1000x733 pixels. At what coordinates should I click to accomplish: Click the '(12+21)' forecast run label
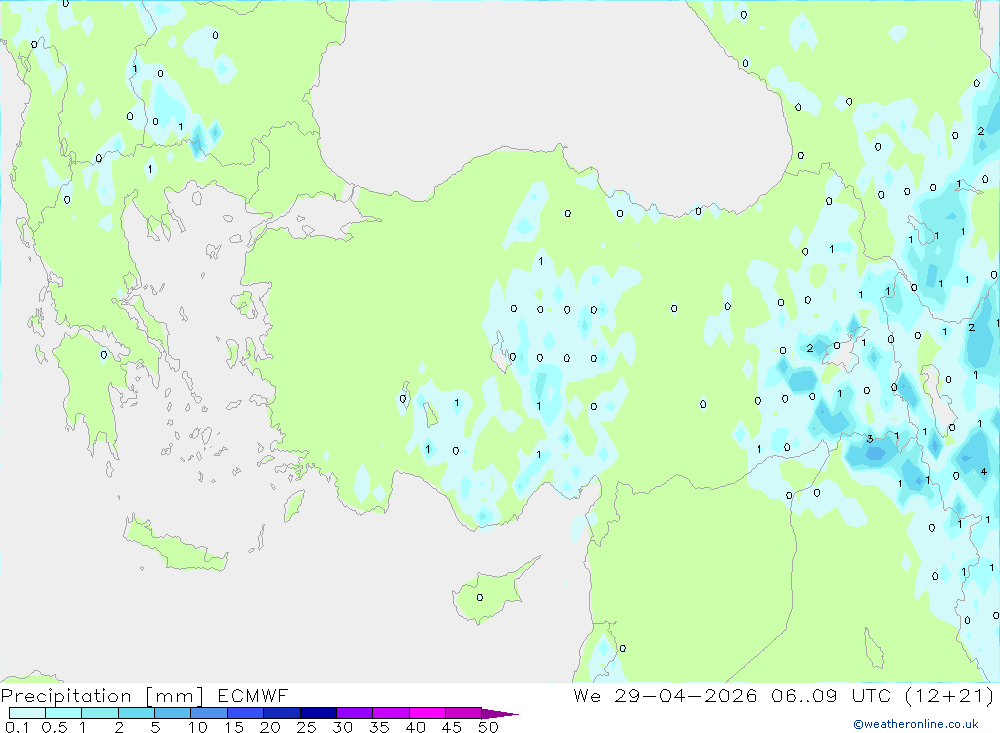click(x=950, y=696)
